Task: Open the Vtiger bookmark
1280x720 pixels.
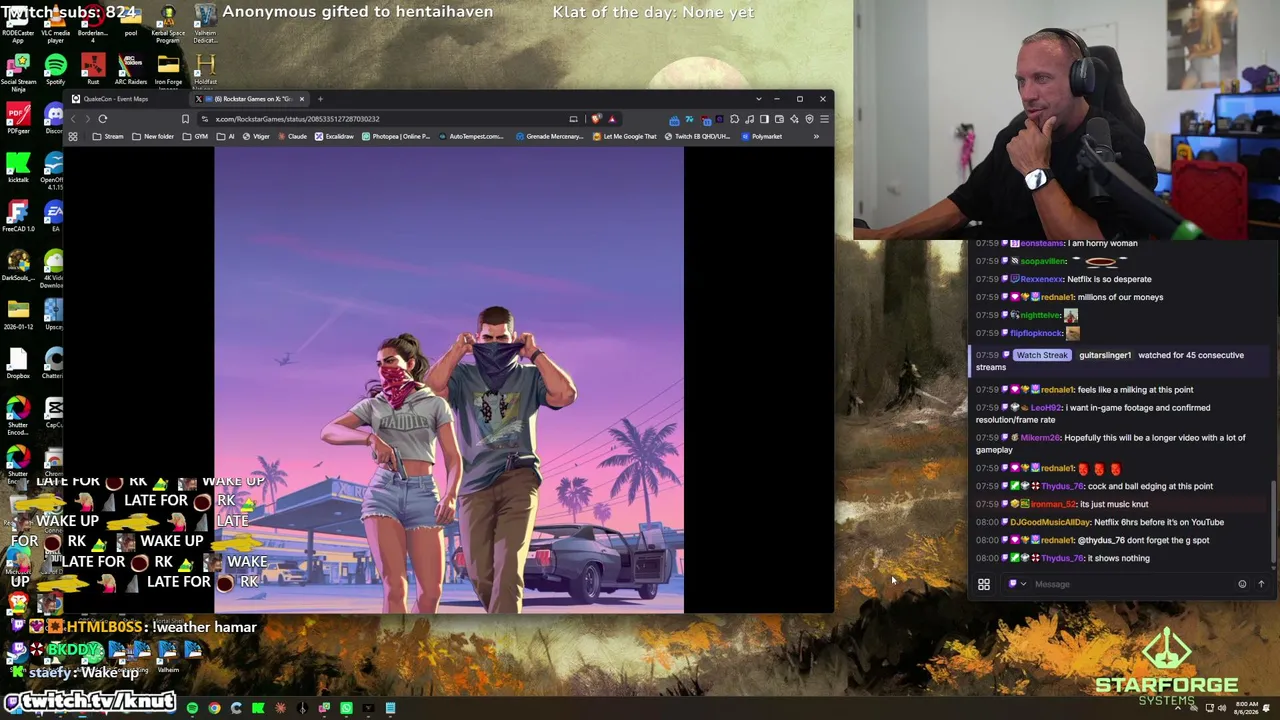Action: pos(257,136)
